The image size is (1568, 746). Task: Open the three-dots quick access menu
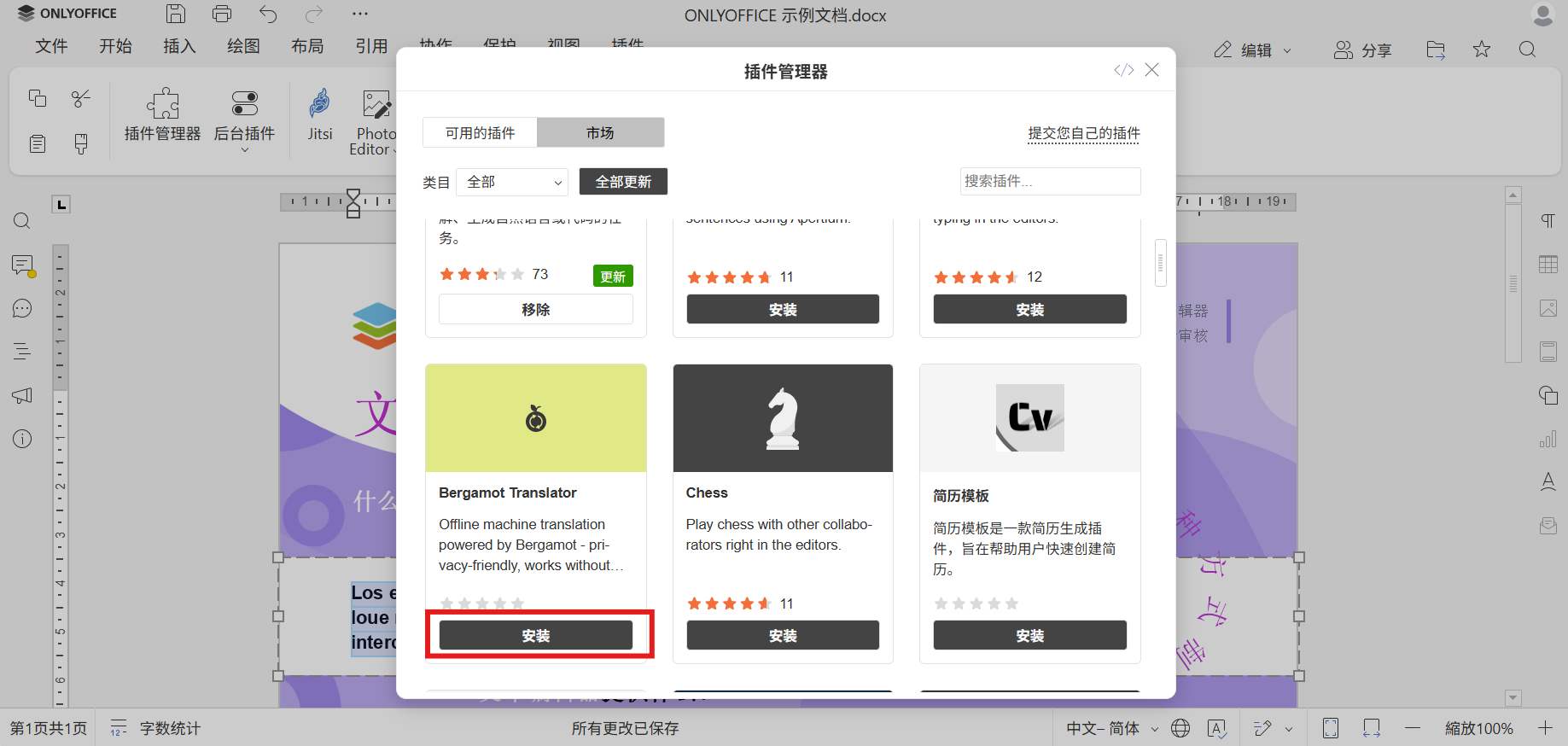[x=360, y=14]
